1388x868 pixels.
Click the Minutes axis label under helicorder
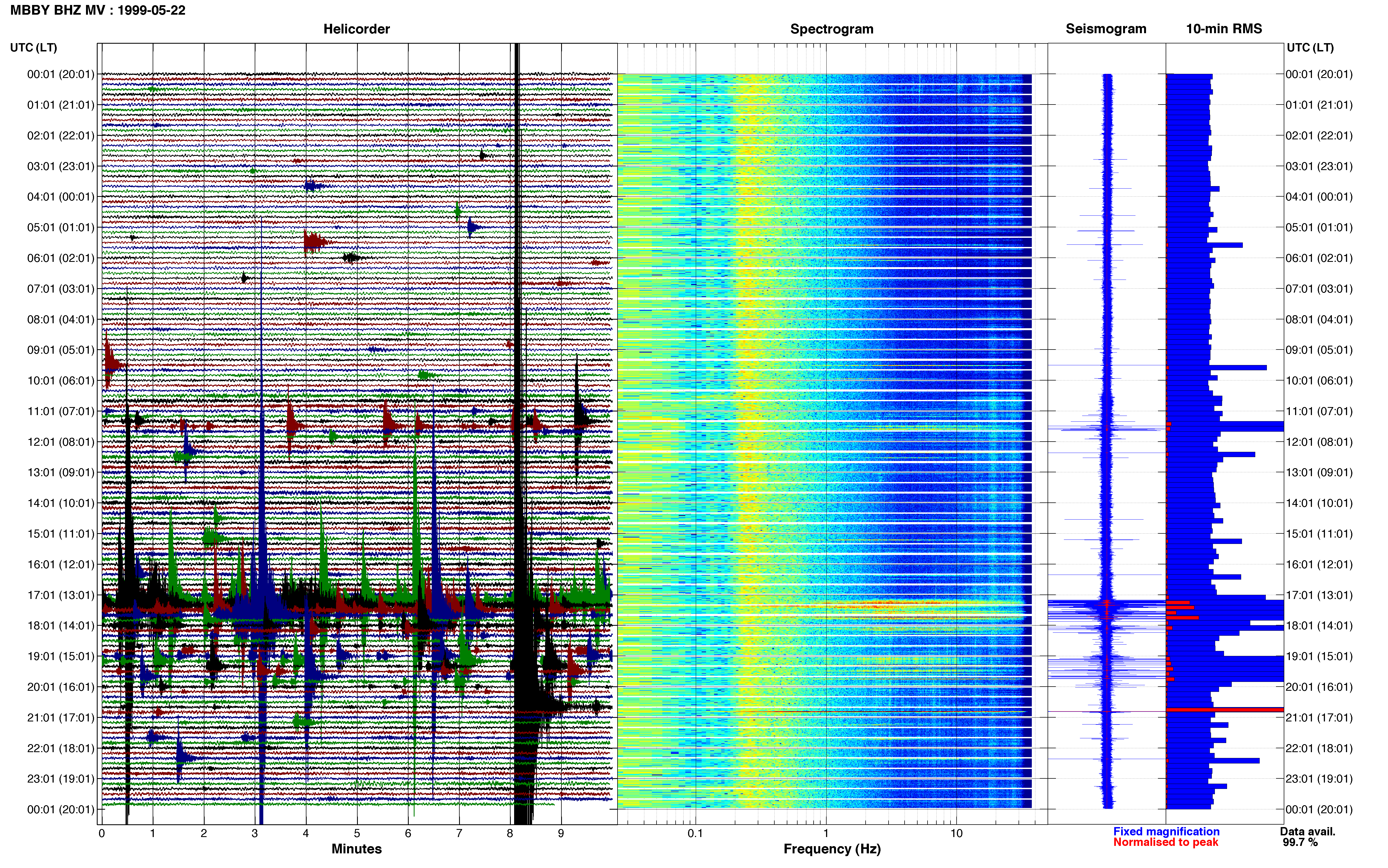[x=356, y=849]
